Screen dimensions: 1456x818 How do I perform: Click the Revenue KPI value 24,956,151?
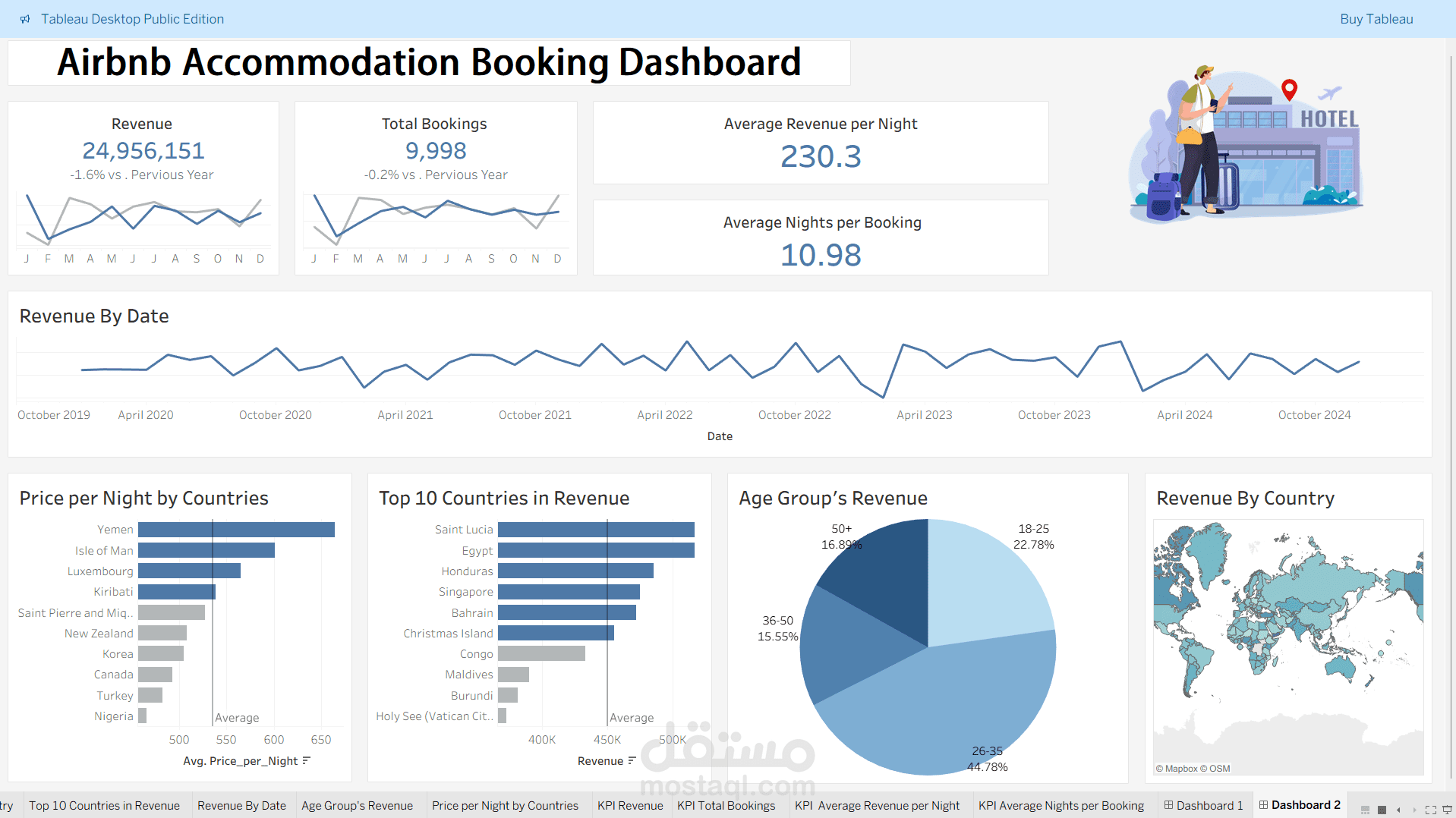tap(143, 151)
